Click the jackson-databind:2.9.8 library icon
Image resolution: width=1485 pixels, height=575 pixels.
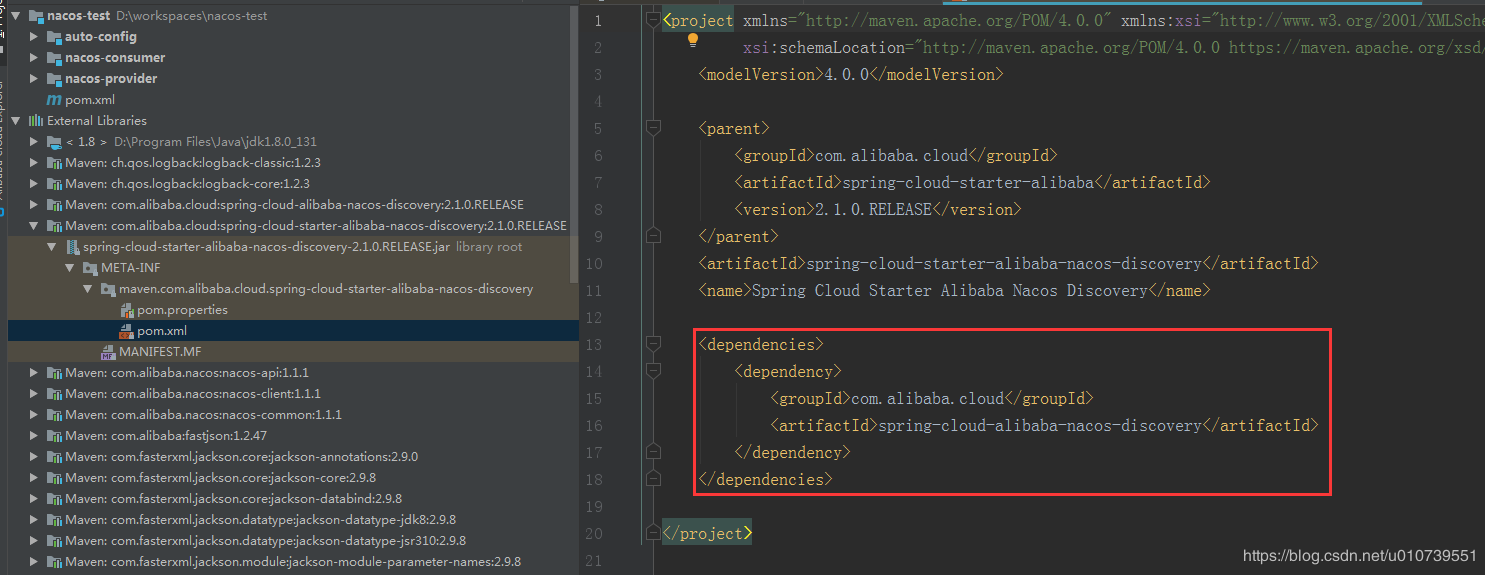[54, 499]
